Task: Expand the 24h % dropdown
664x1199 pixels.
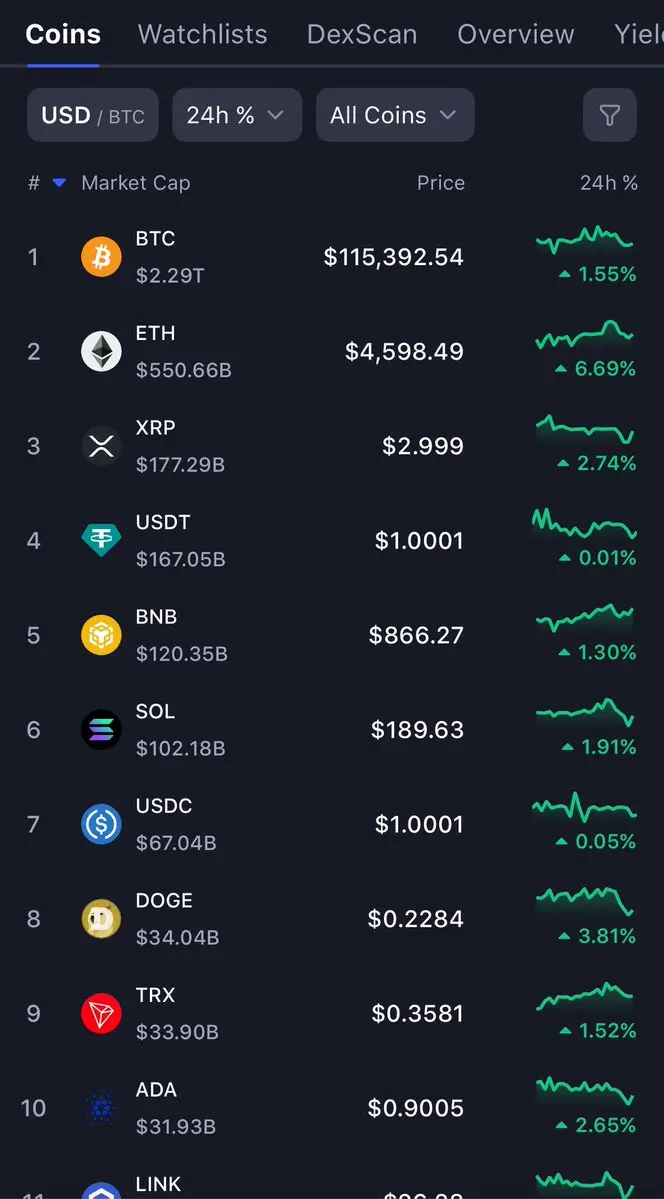Action: click(x=237, y=115)
